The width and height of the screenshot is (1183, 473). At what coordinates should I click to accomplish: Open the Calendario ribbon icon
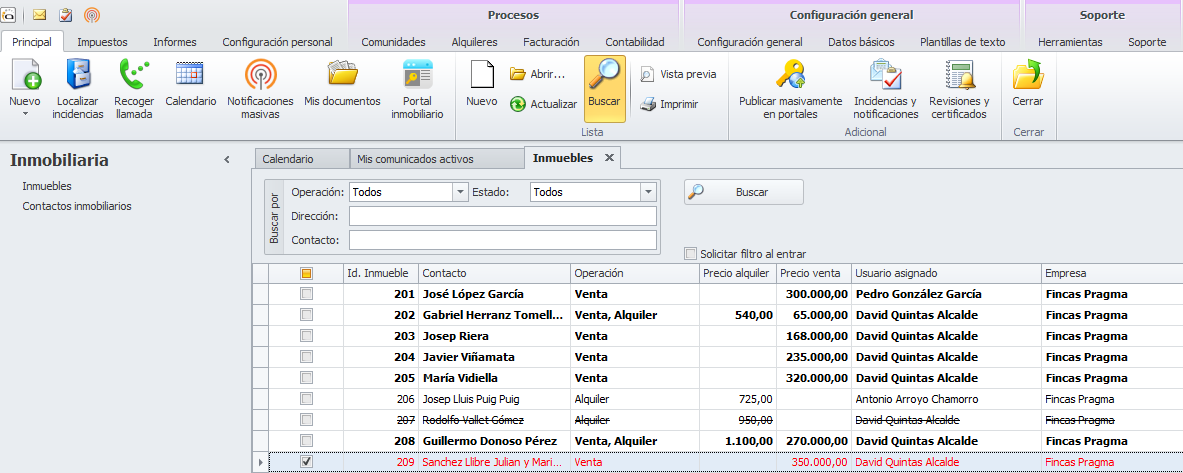coord(190,75)
